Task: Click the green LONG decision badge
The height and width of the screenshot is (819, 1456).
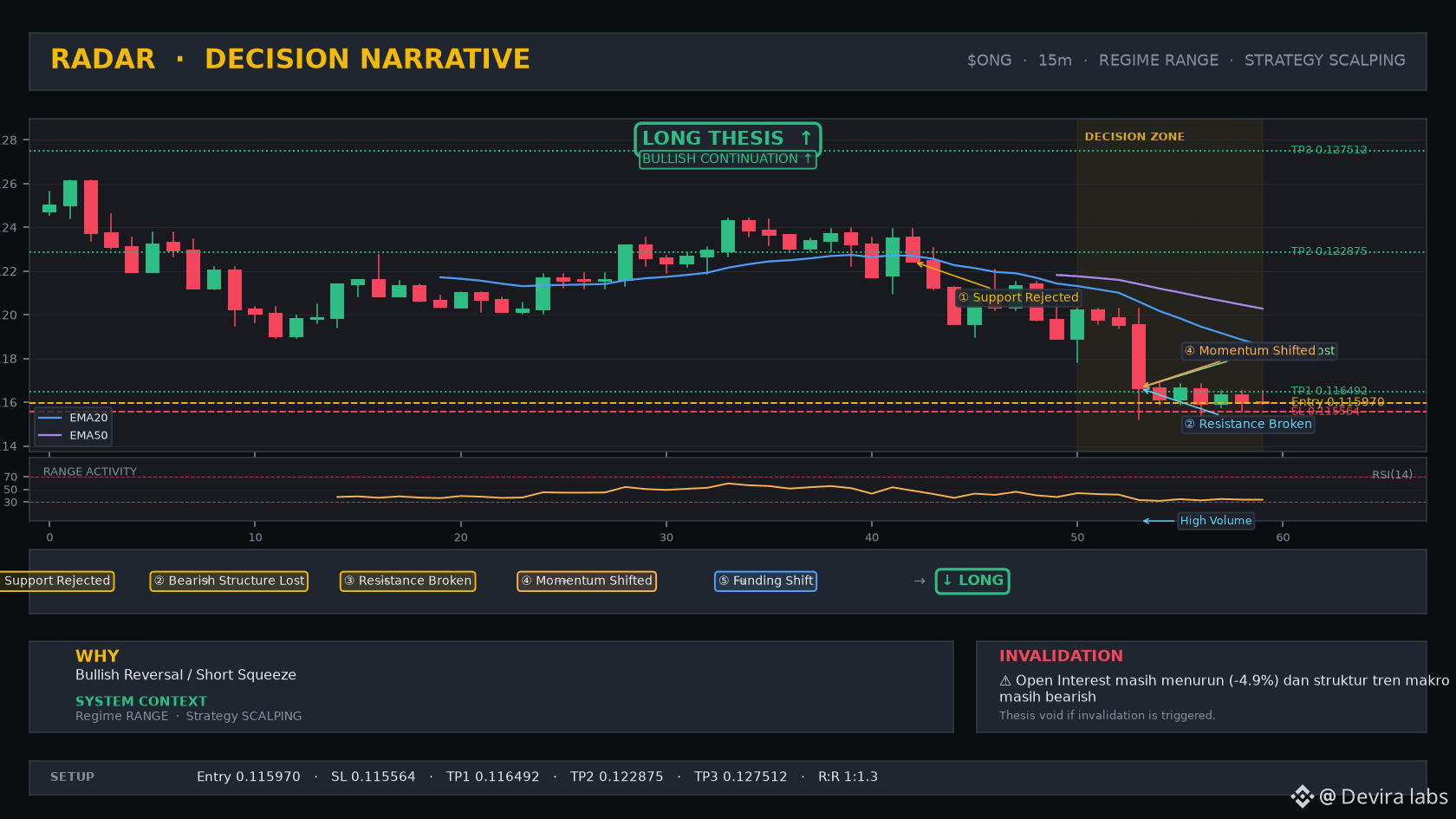Action: pos(972,581)
